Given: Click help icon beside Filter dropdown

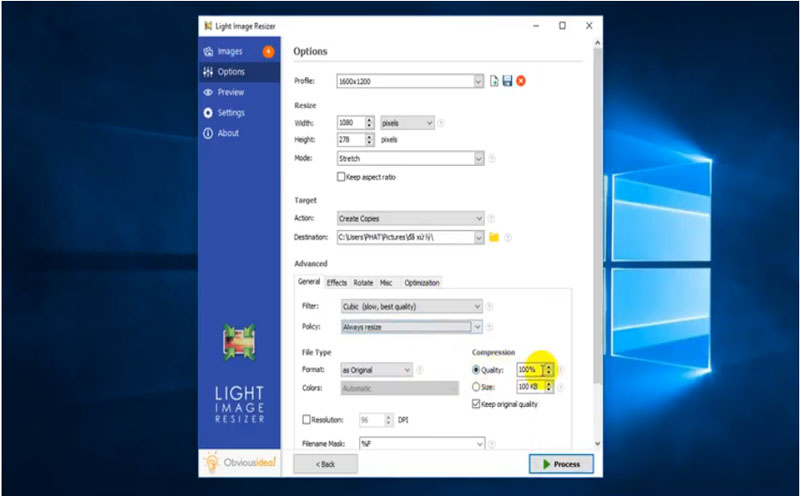Looking at the screenshot, I should tap(489, 307).
